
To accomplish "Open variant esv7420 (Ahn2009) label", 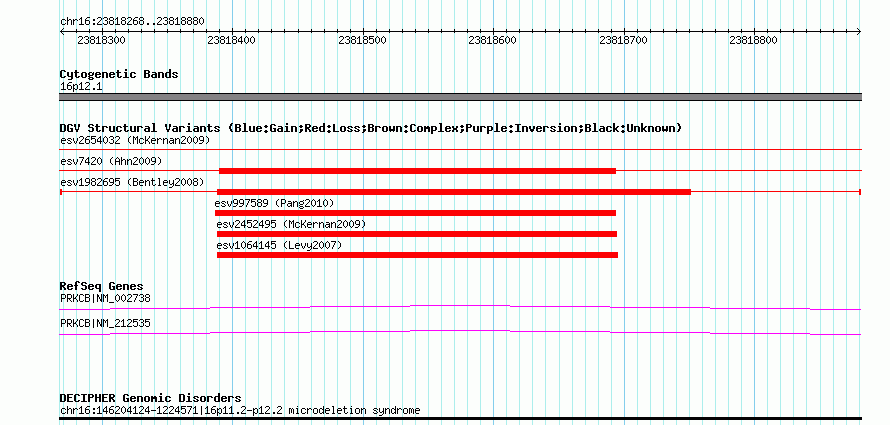I will point(111,161).
